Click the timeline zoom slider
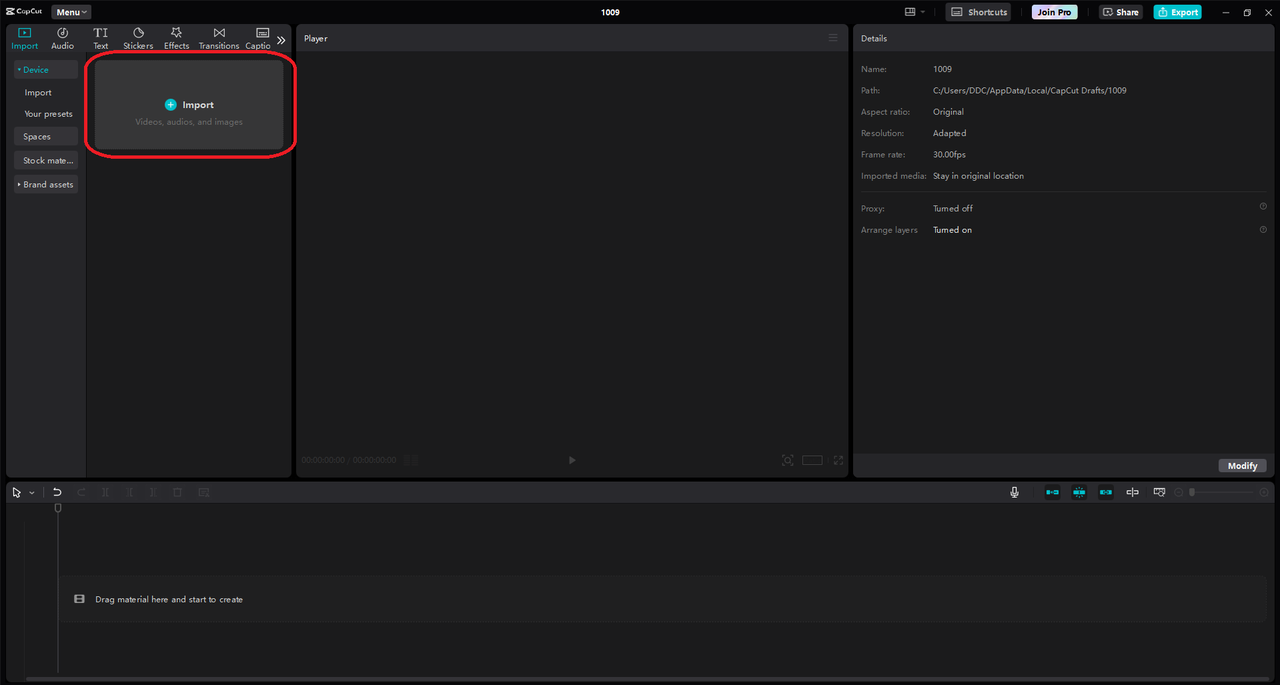 (1222, 492)
